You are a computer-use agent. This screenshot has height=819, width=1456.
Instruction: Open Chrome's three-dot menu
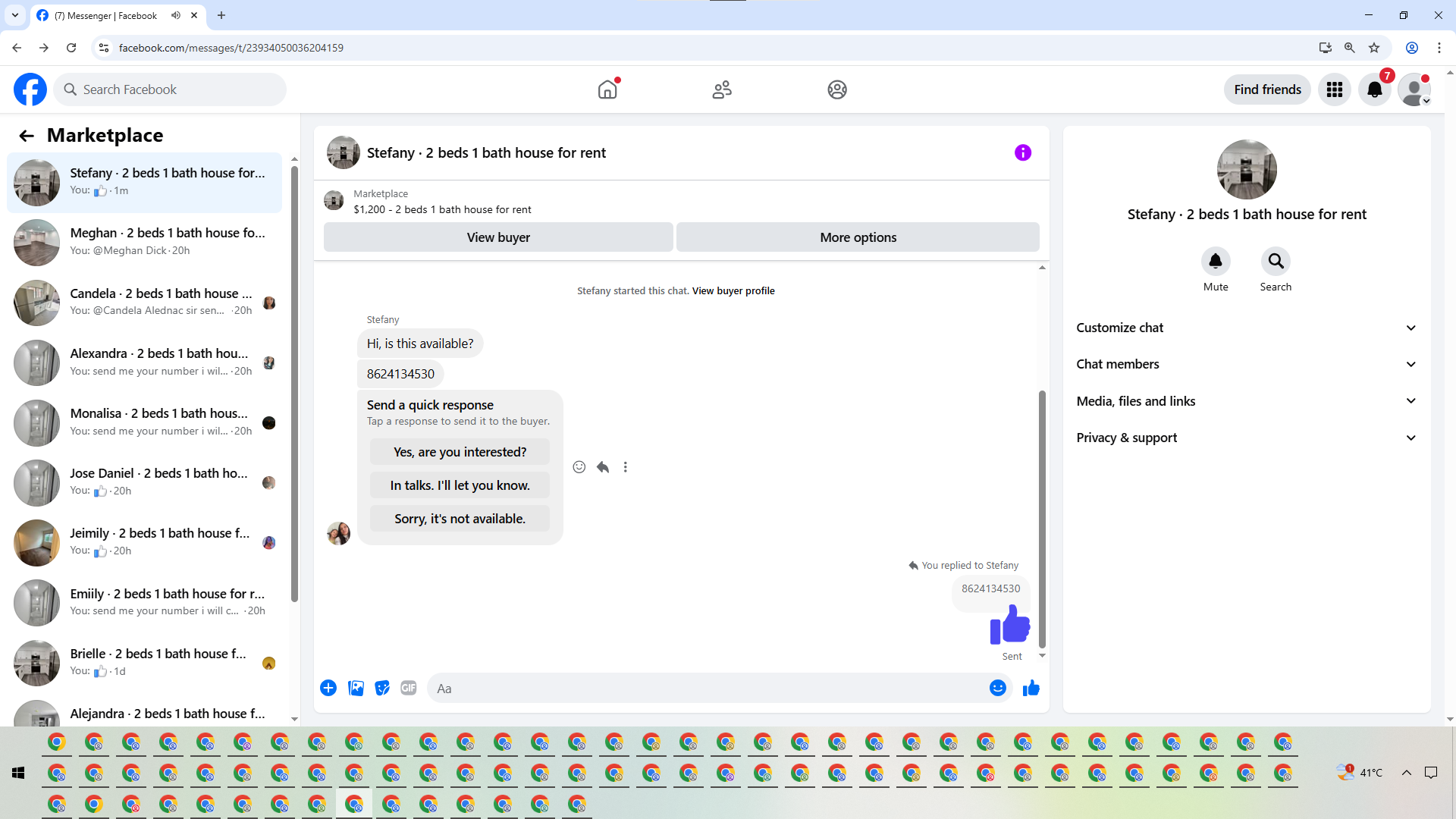coord(1439,48)
